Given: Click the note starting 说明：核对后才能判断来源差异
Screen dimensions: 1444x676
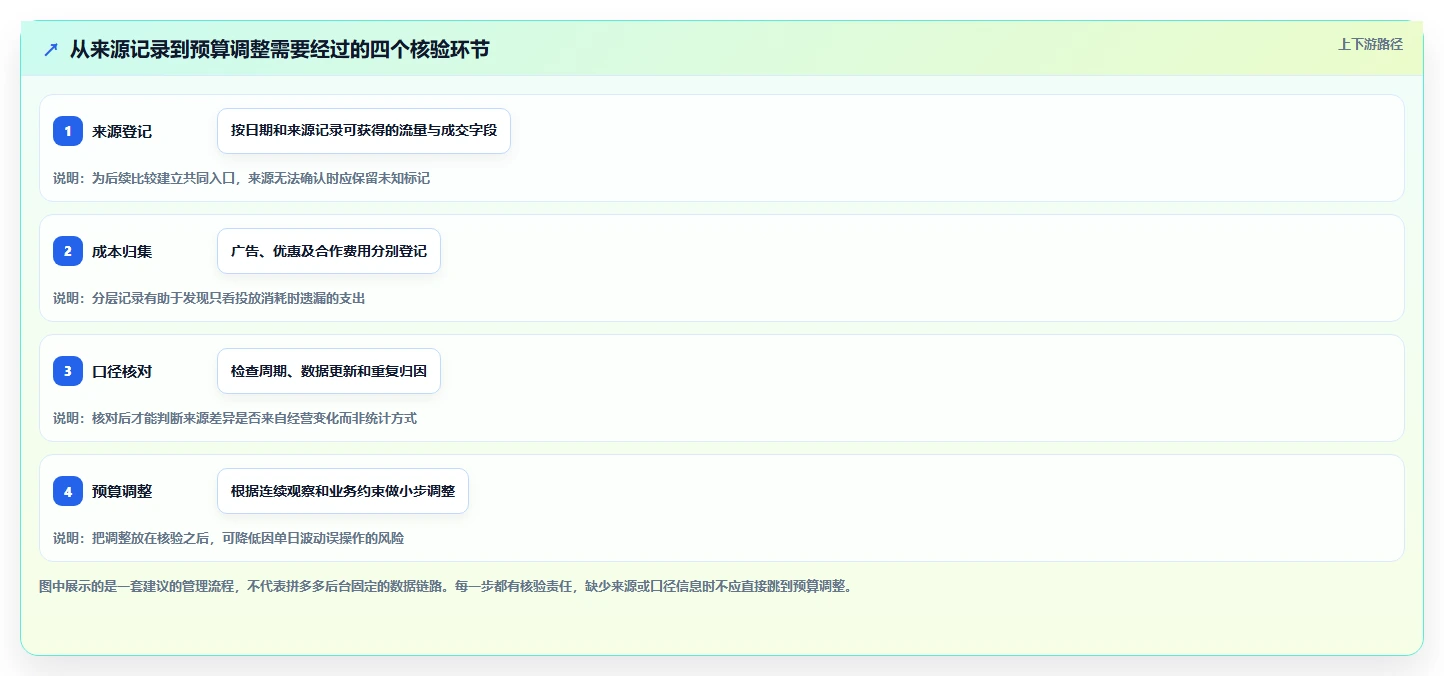Looking at the screenshot, I should [x=235, y=418].
